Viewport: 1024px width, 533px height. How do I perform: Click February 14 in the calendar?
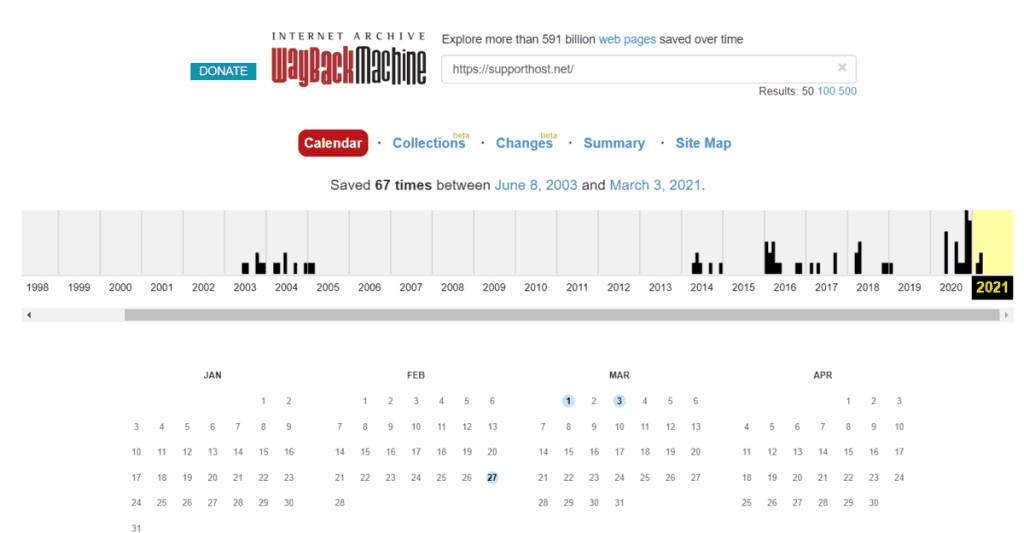(340, 451)
